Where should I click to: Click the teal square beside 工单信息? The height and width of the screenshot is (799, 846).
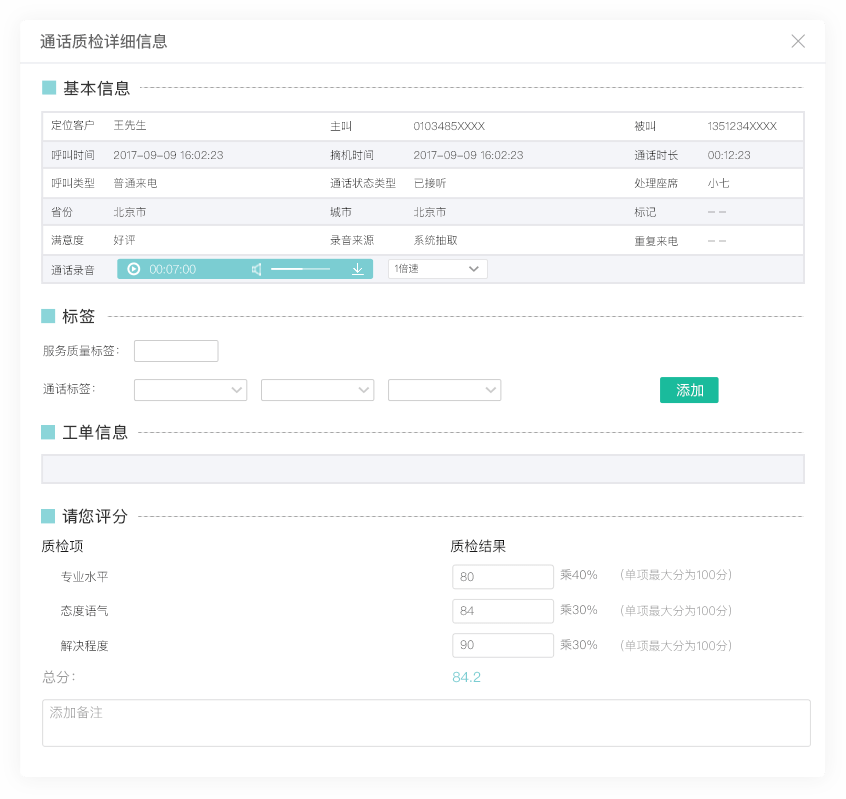tap(48, 432)
